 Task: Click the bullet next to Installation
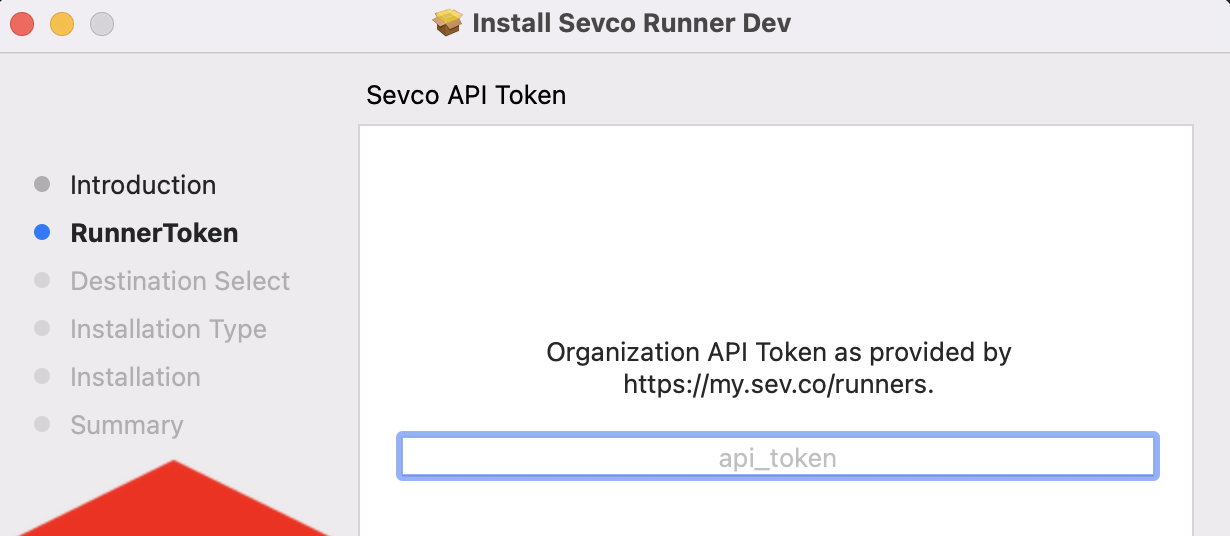[x=42, y=376]
